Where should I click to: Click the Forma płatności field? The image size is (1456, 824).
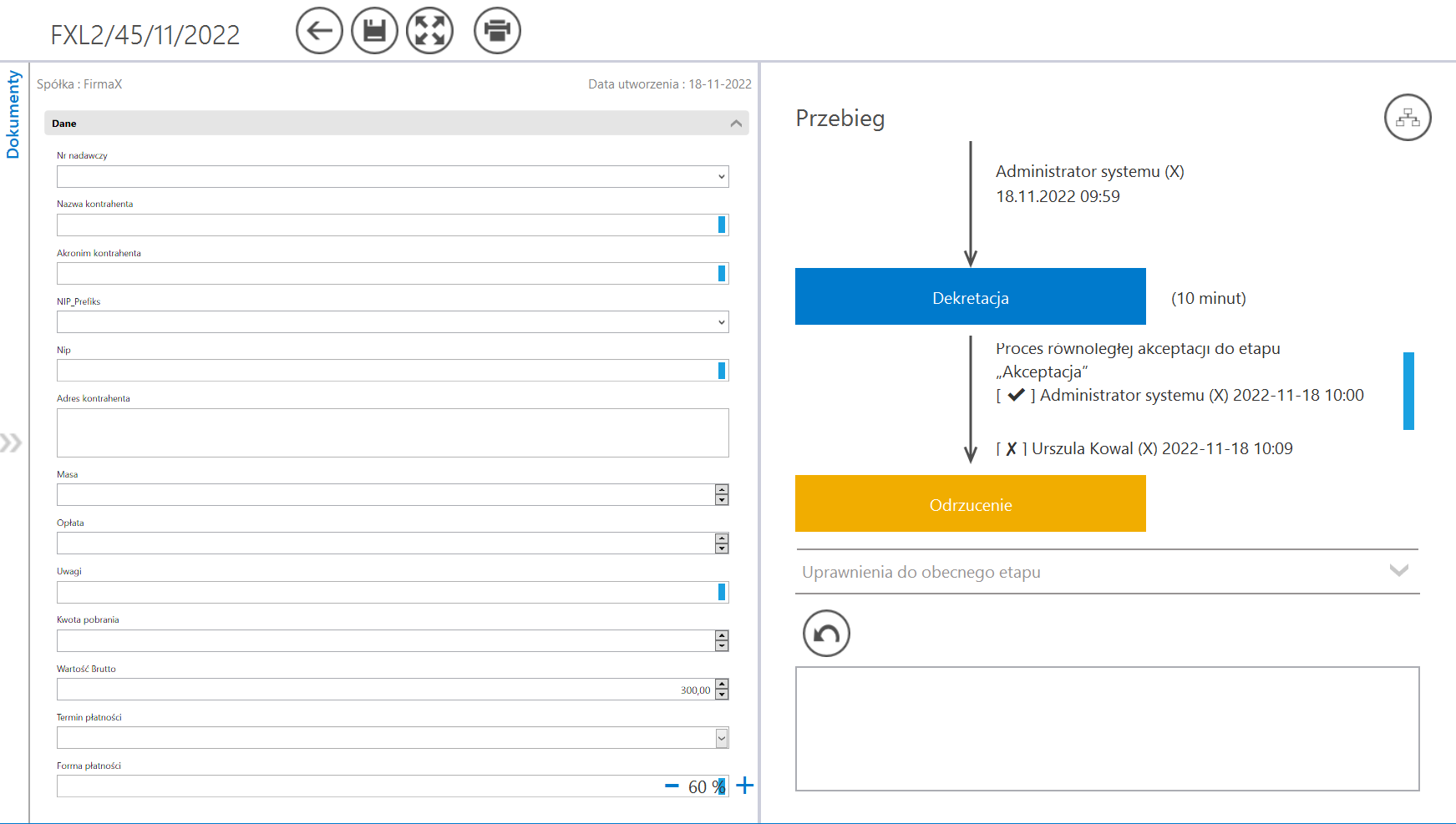393,786
